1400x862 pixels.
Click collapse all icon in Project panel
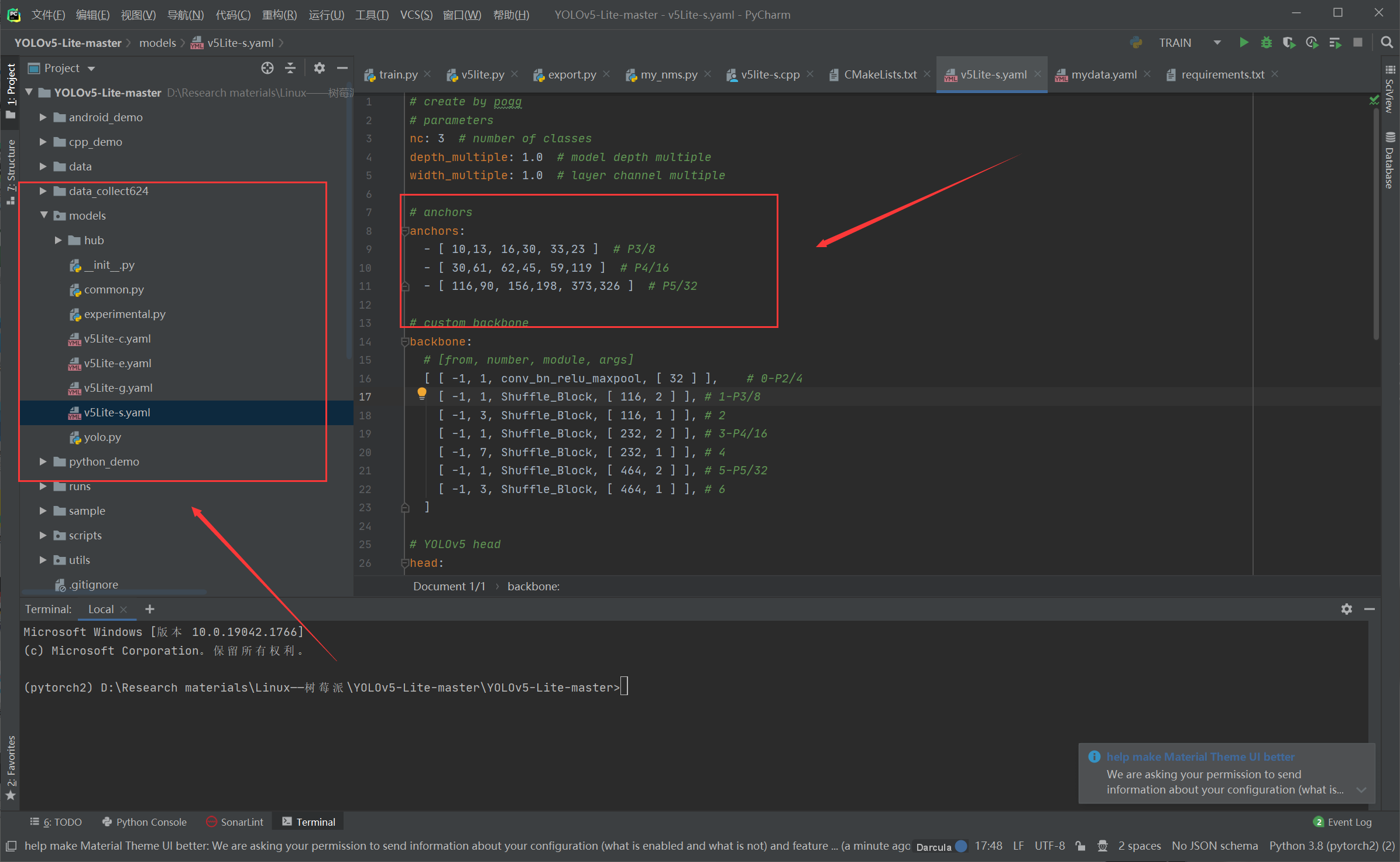[290, 68]
